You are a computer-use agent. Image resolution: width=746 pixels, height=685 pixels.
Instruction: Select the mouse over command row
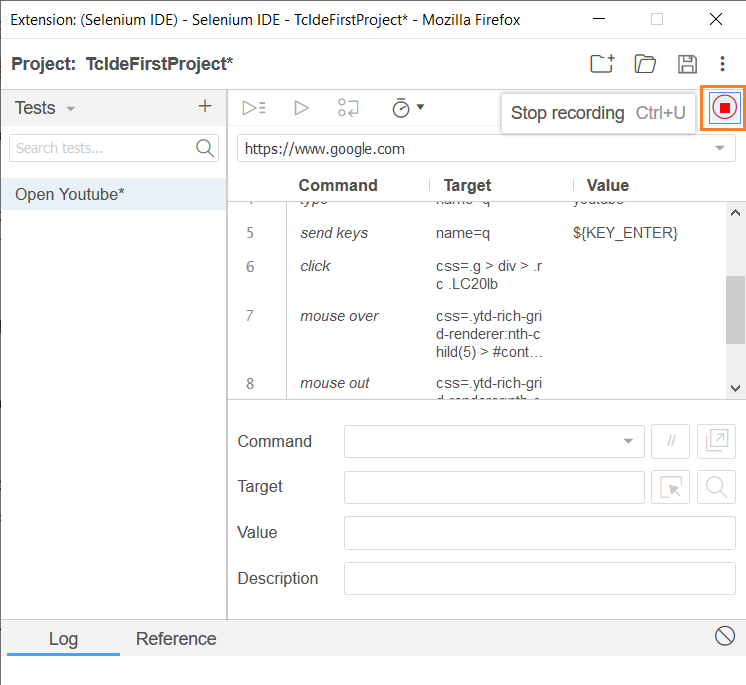pyautogui.click(x=477, y=334)
